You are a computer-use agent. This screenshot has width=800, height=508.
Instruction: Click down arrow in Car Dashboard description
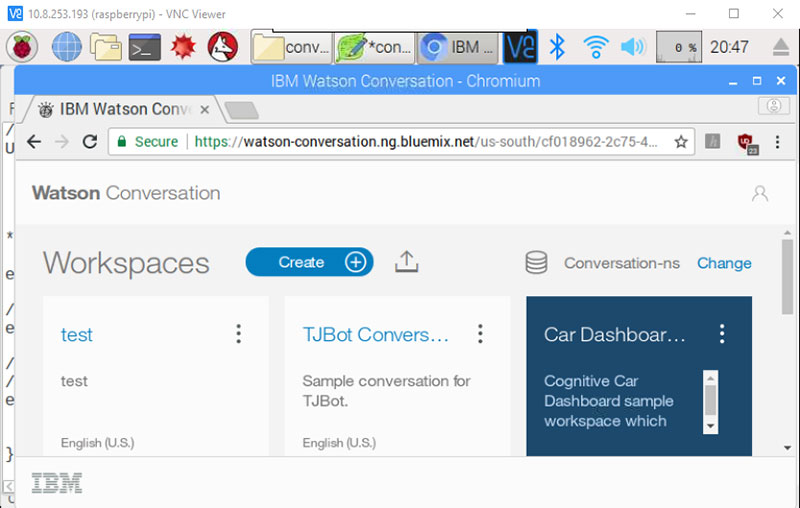coord(710,426)
